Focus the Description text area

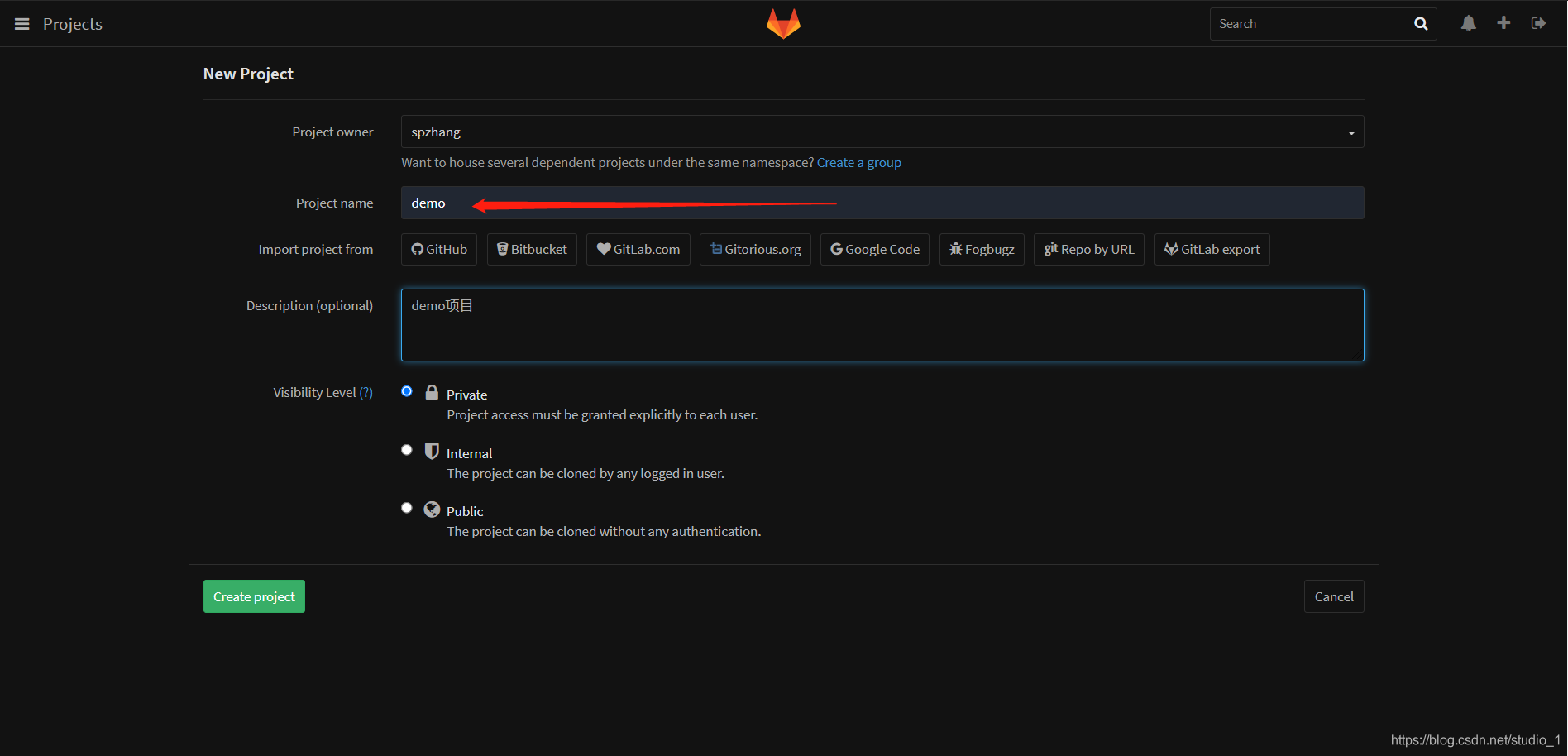click(x=882, y=325)
